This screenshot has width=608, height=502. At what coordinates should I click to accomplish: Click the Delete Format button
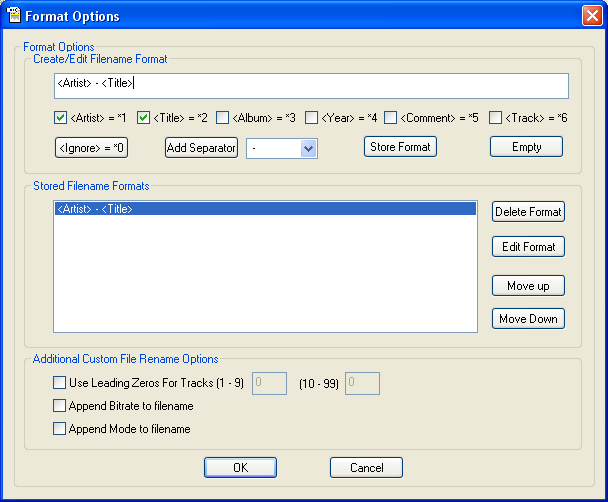(x=528, y=212)
